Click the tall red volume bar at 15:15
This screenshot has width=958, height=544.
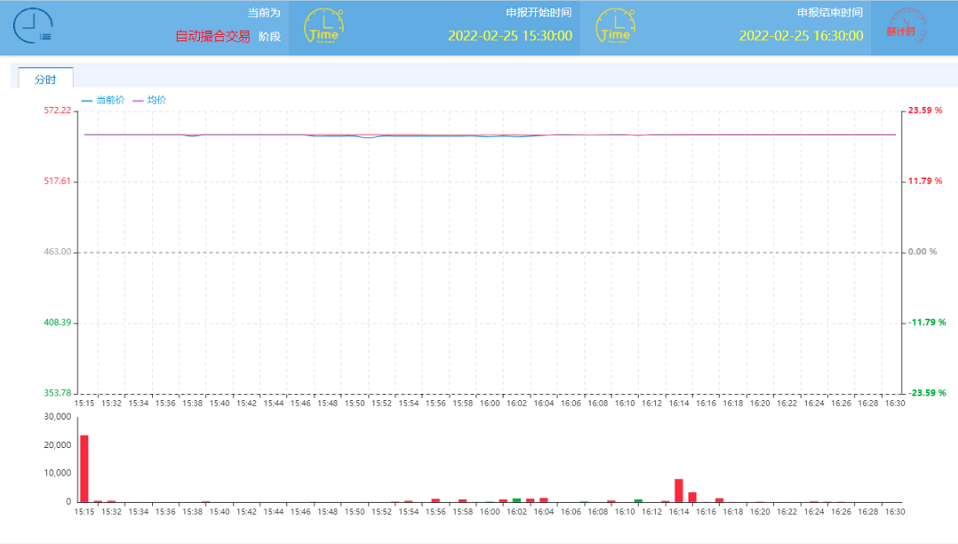point(84,468)
